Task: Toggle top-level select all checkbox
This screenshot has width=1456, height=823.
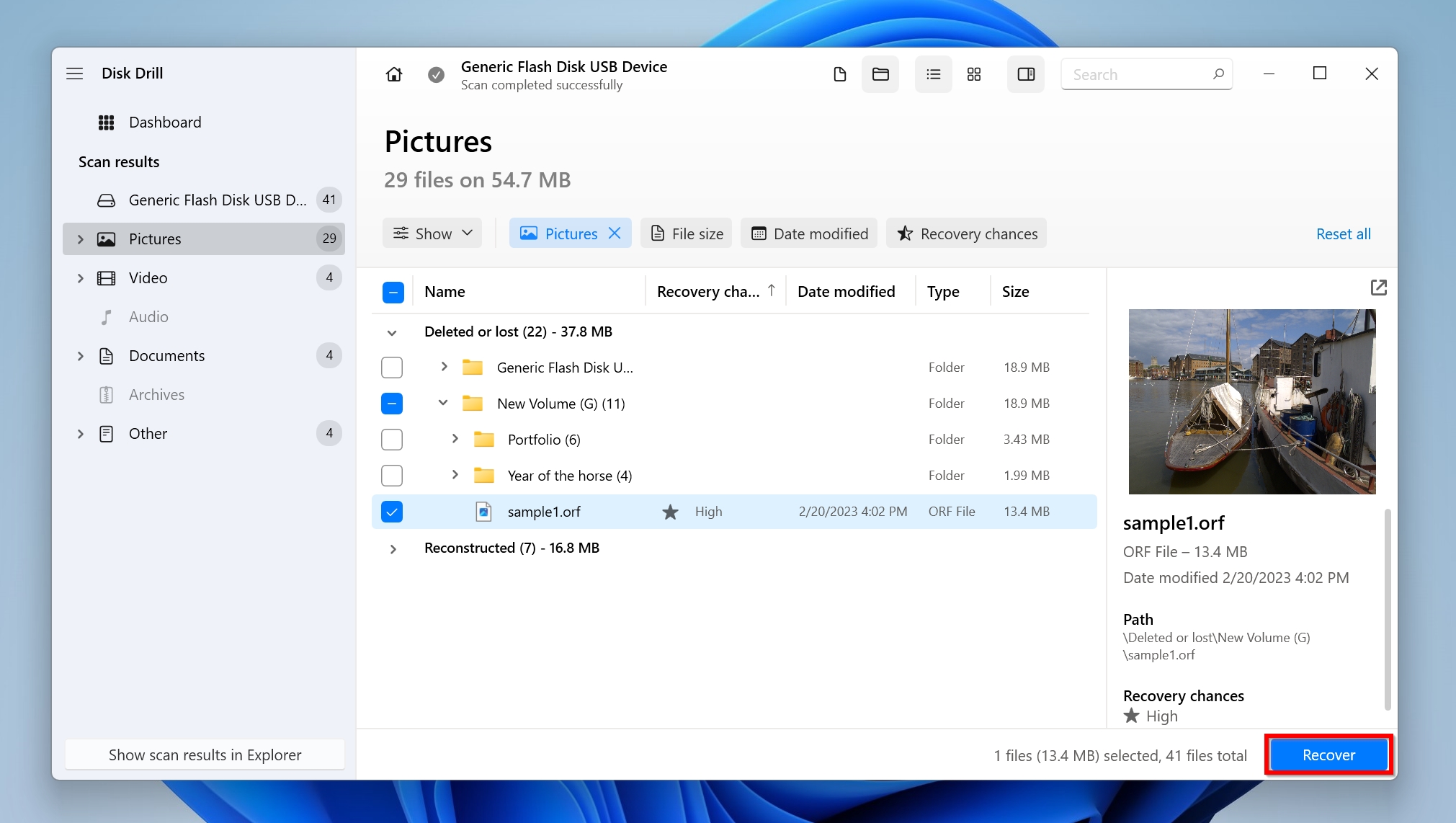Action: pos(392,291)
